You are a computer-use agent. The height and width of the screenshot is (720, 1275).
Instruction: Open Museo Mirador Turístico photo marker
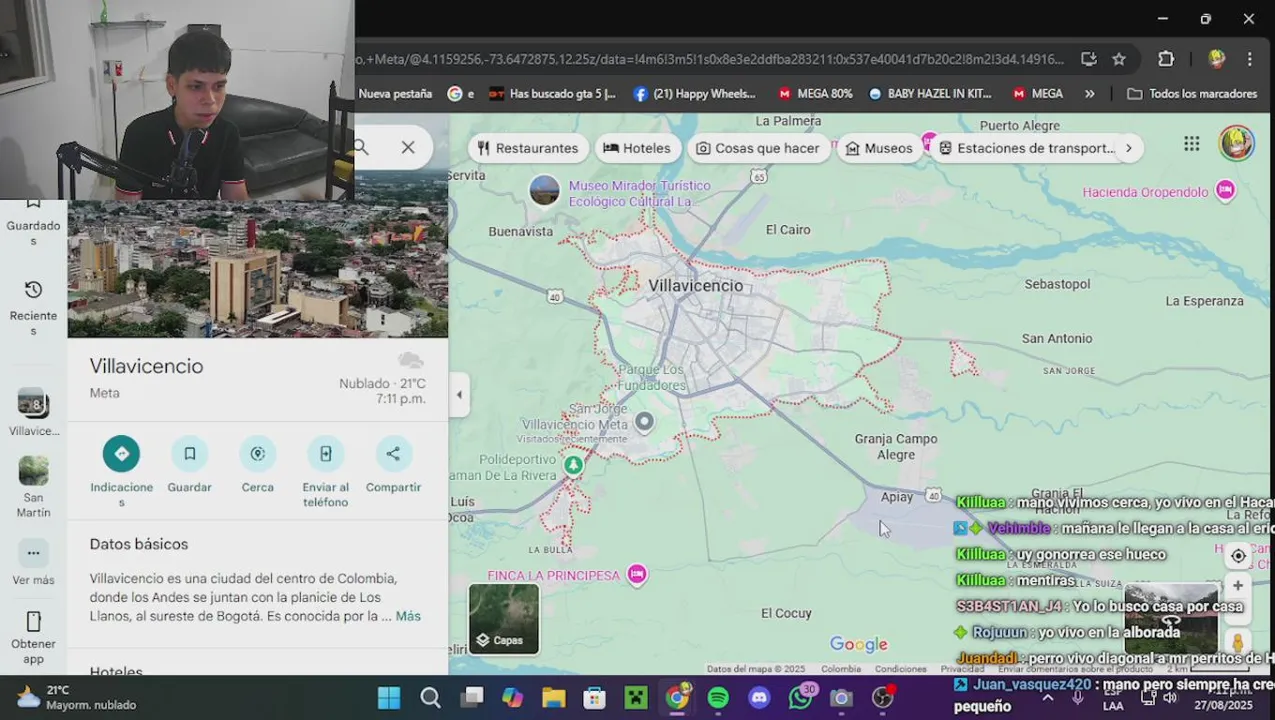pos(545,190)
